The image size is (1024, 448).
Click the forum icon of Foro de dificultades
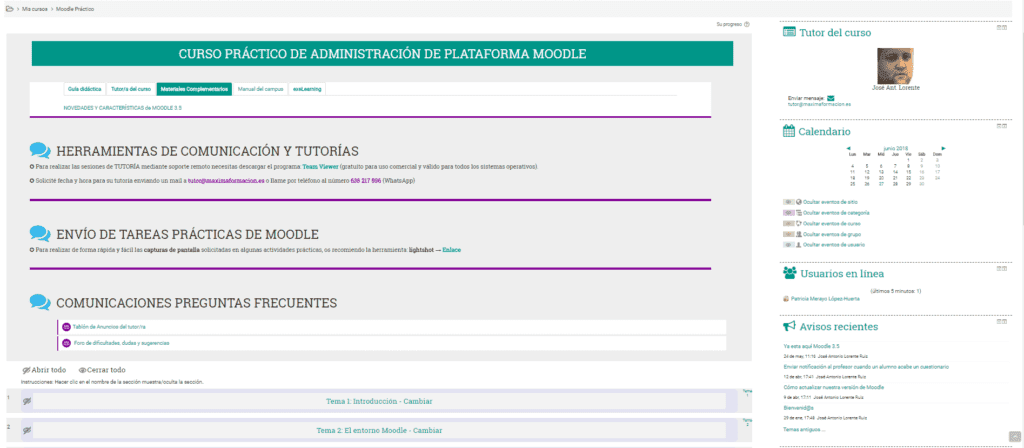point(66,343)
